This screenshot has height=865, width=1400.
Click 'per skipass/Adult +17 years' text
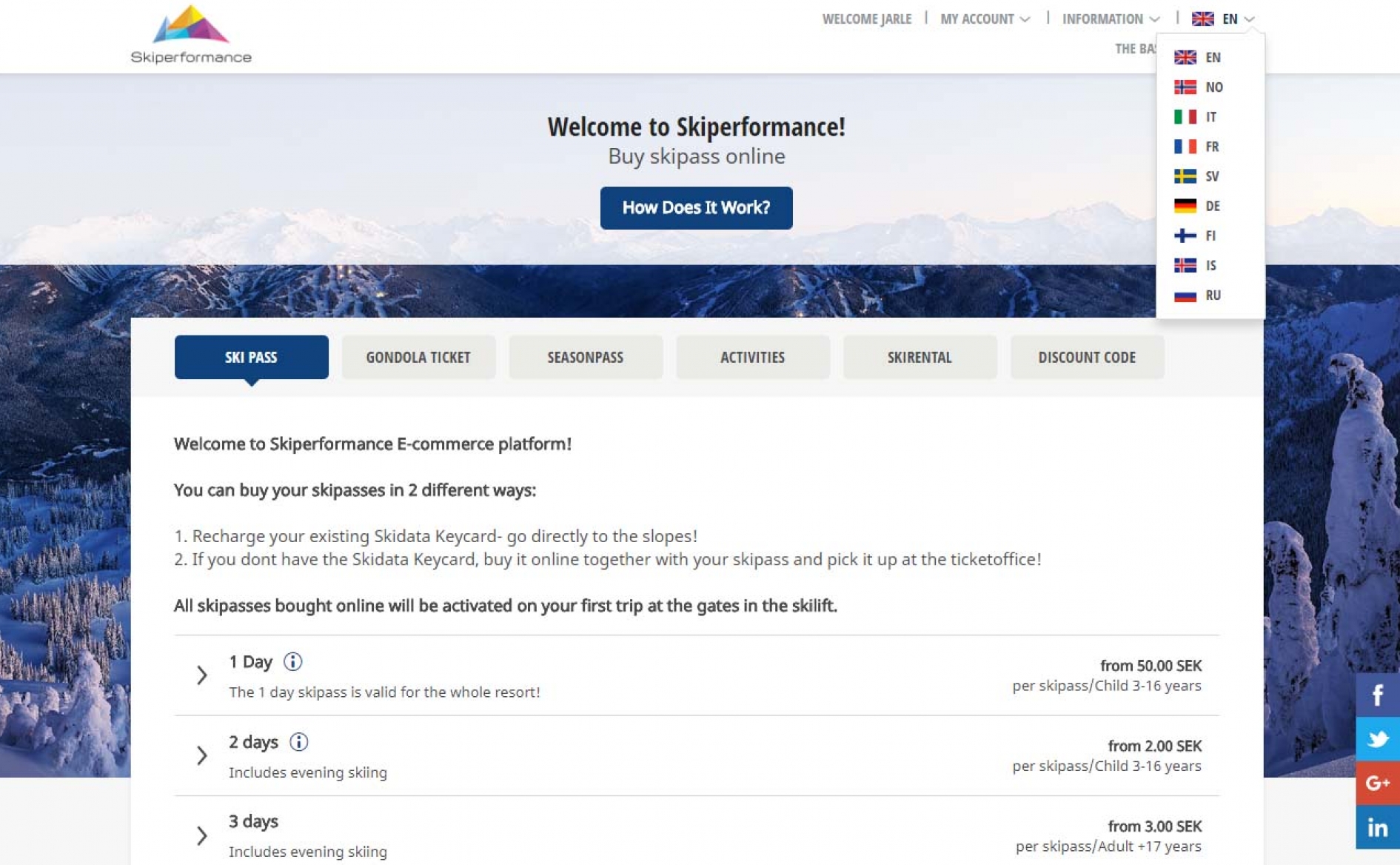[1108, 846]
